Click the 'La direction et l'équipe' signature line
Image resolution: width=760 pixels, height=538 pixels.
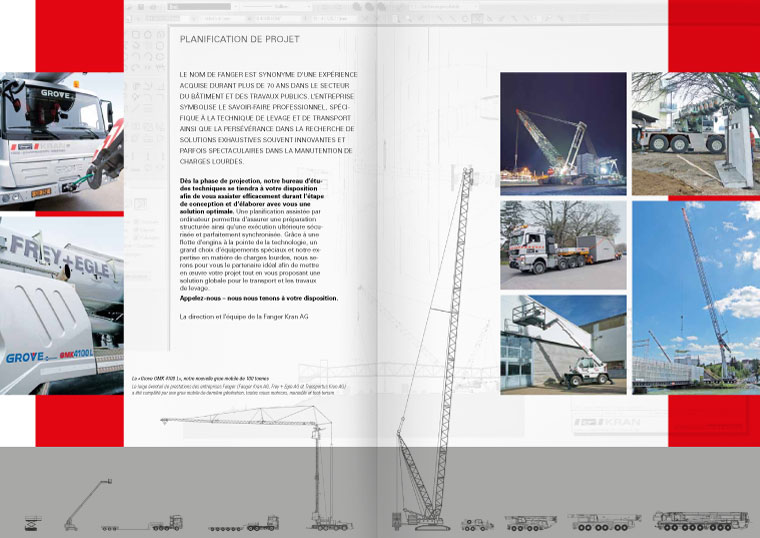pos(243,317)
